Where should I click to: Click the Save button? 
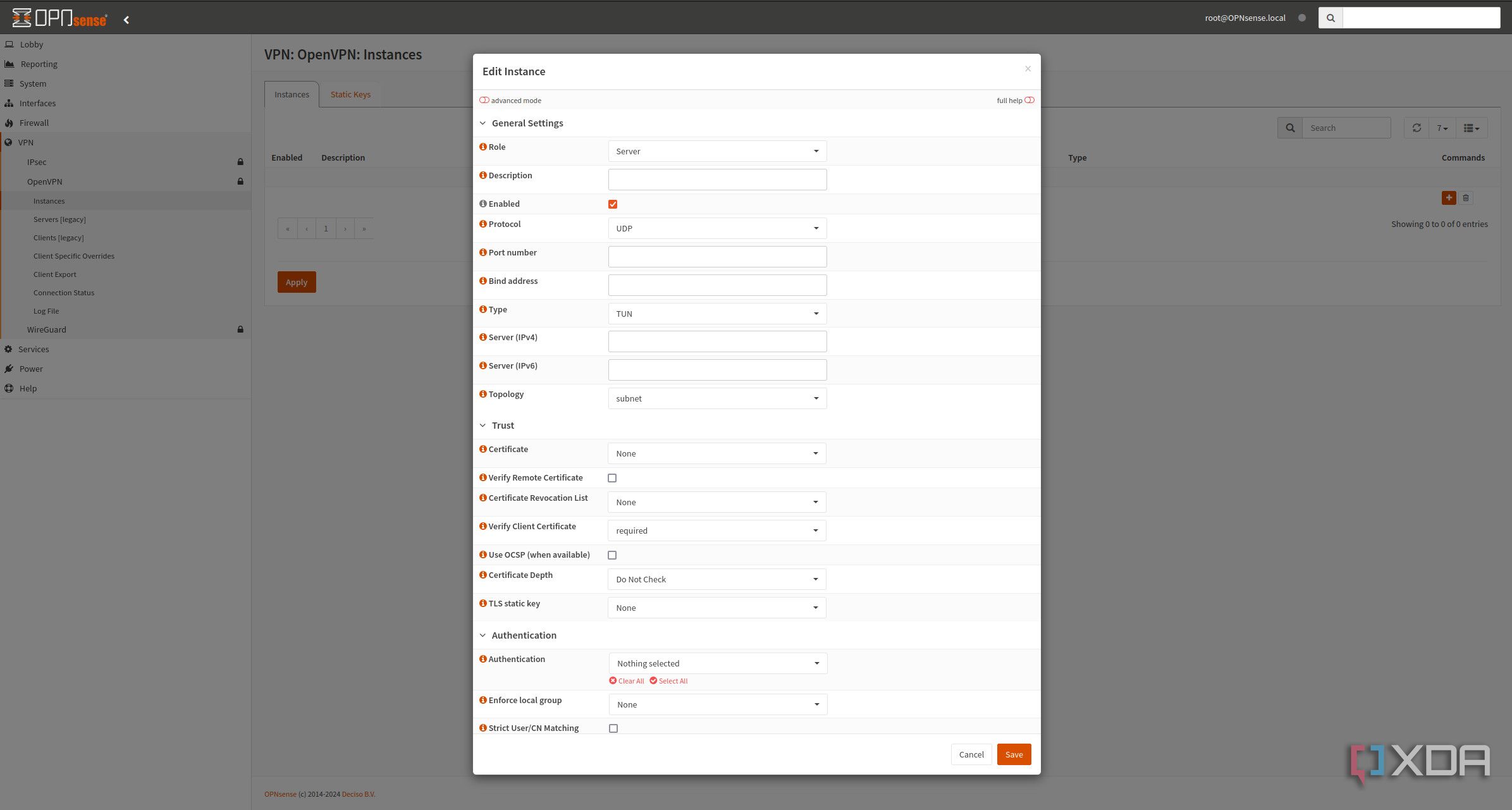pyautogui.click(x=1014, y=754)
